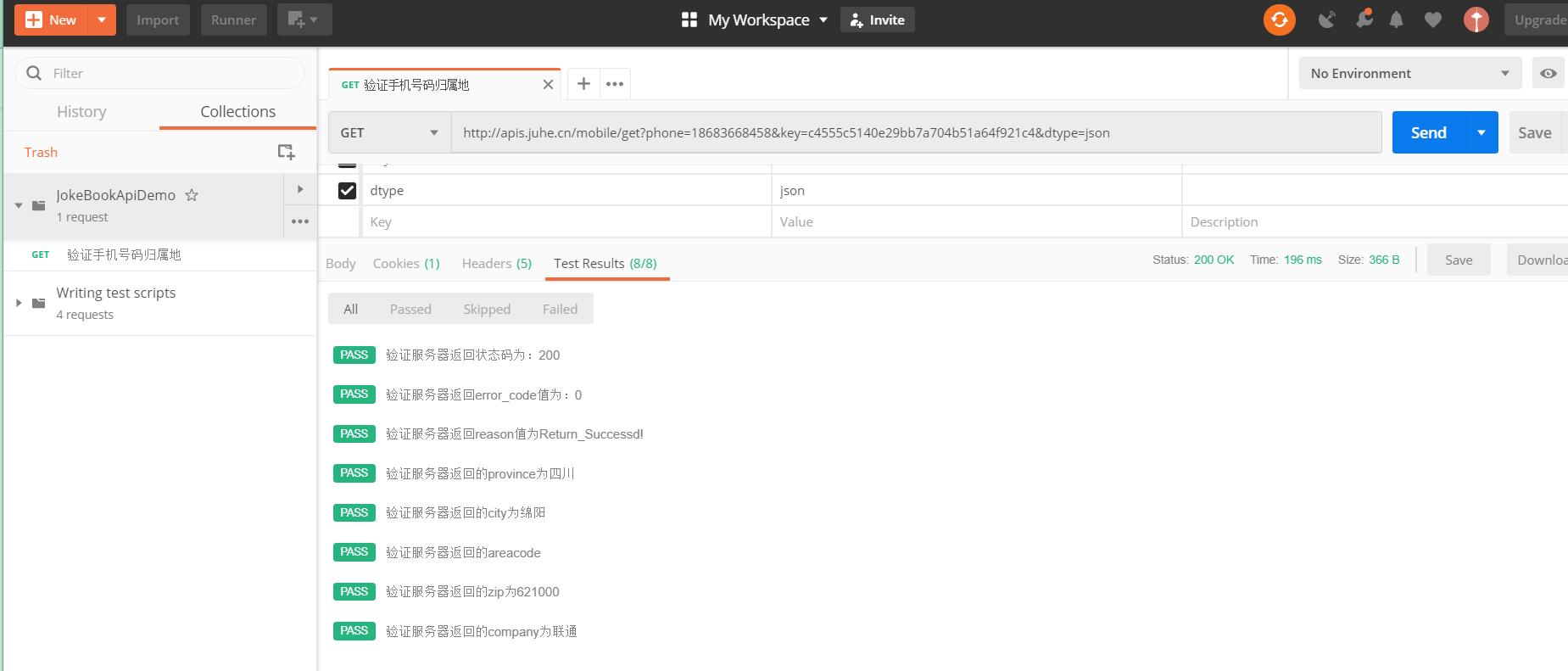This screenshot has height=671, width=1568.
Task: Click the satellite capture requests icon
Action: 1326,20
